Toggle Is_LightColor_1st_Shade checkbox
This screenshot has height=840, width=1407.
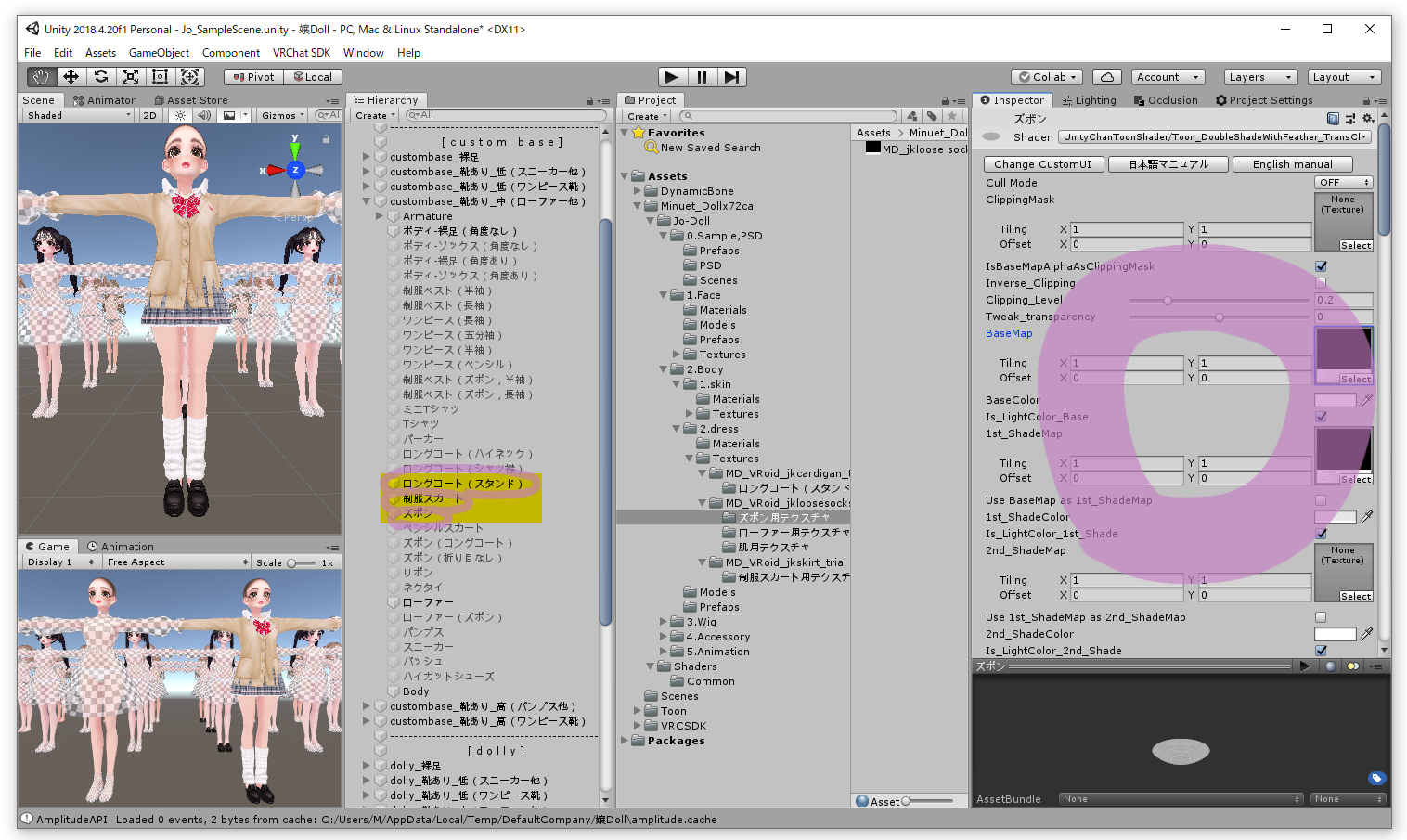point(1321,534)
